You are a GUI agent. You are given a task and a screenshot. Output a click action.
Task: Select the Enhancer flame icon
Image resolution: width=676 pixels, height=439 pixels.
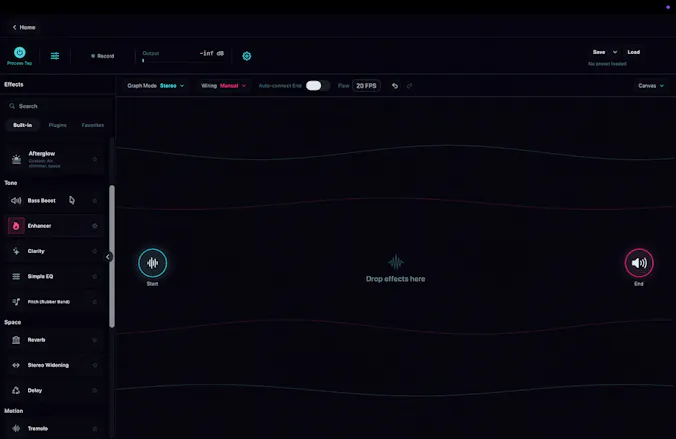(x=16, y=226)
